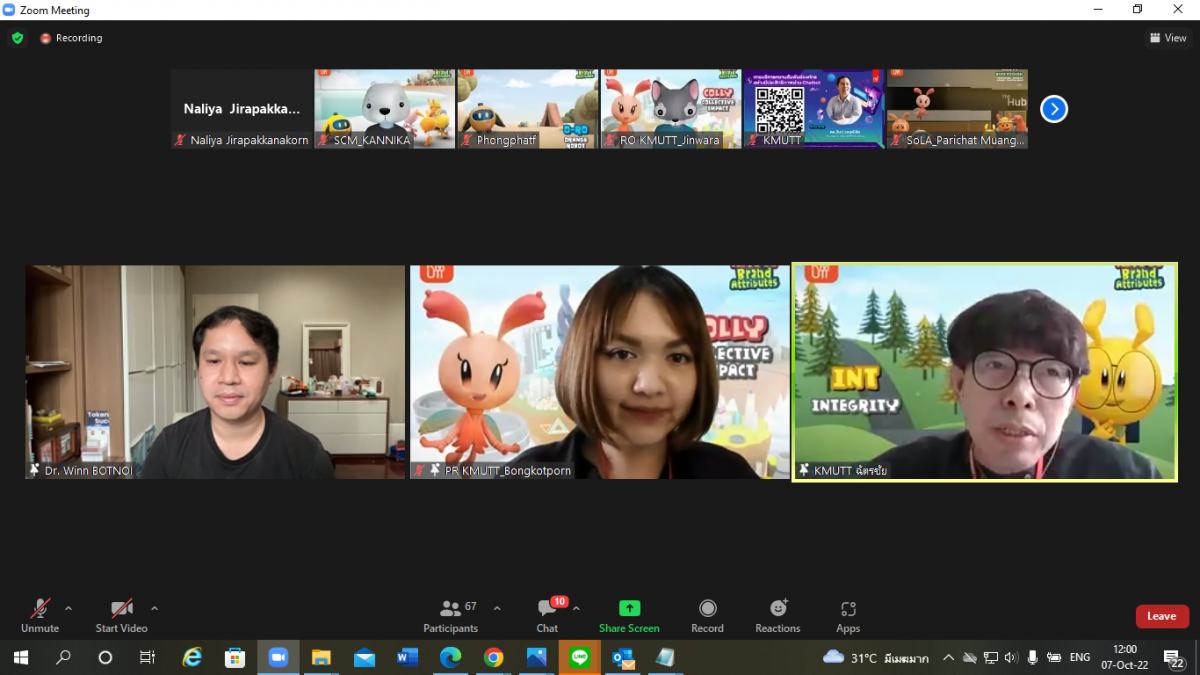Open network status in the system tray

point(991,657)
